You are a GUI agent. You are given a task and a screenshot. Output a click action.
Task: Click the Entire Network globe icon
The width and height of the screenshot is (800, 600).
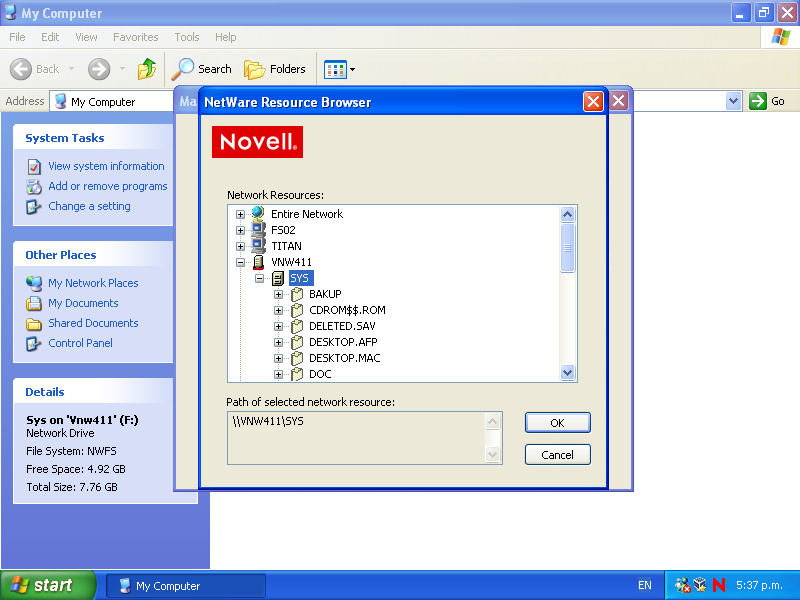click(x=258, y=213)
